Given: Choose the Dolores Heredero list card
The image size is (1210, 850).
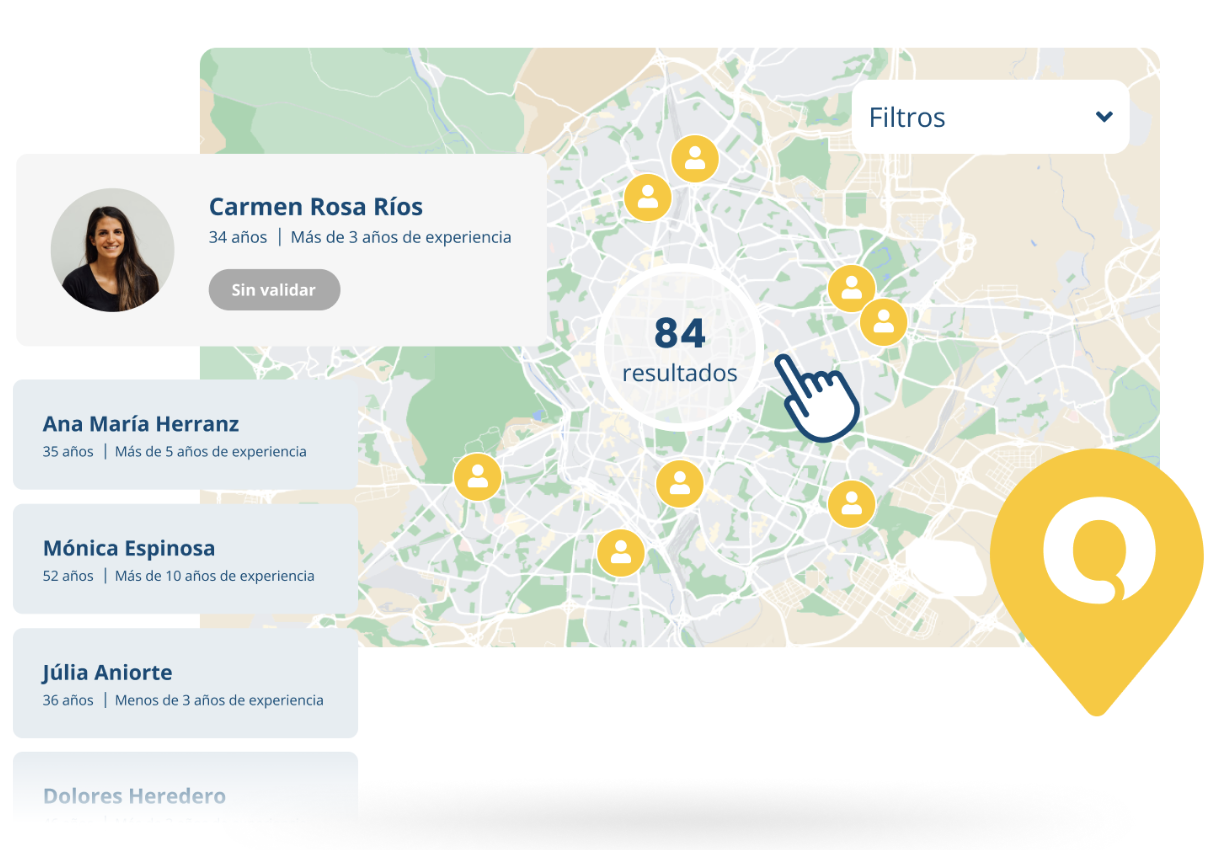Looking at the screenshot, I should 185,796.
